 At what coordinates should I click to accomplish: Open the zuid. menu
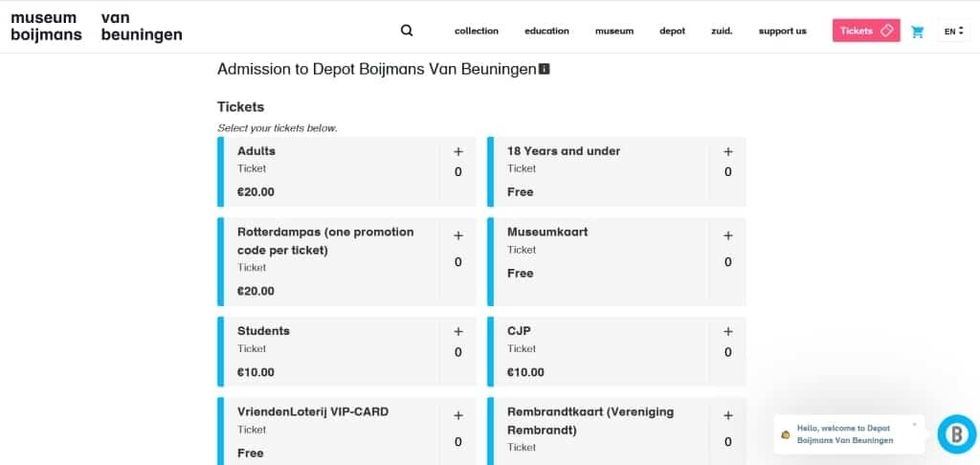[x=722, y=31]
